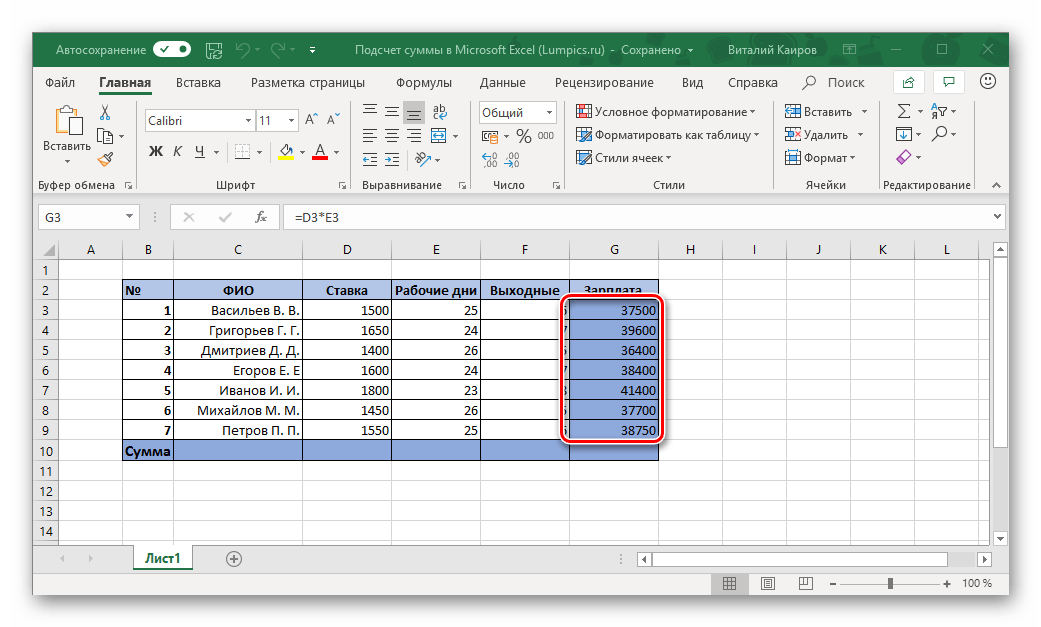Open the yellow fill color swatch

pyautogui.click(x=286, y=152)
